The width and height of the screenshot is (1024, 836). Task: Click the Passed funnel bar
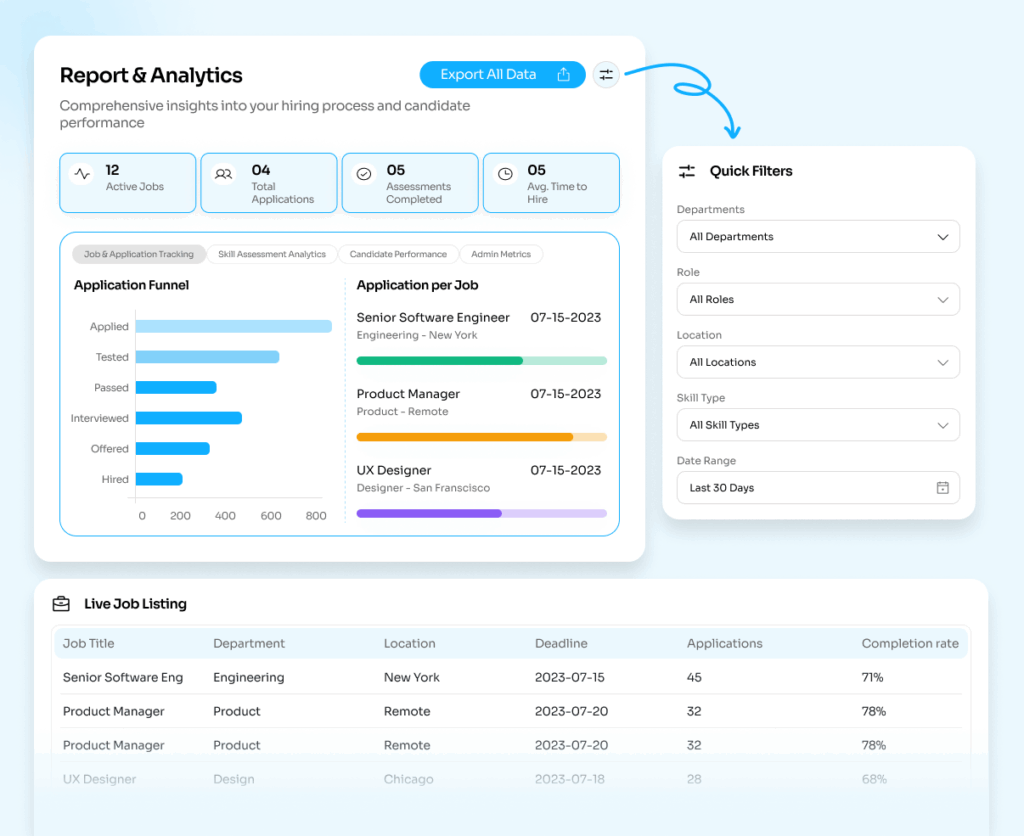tap(176, 387)
